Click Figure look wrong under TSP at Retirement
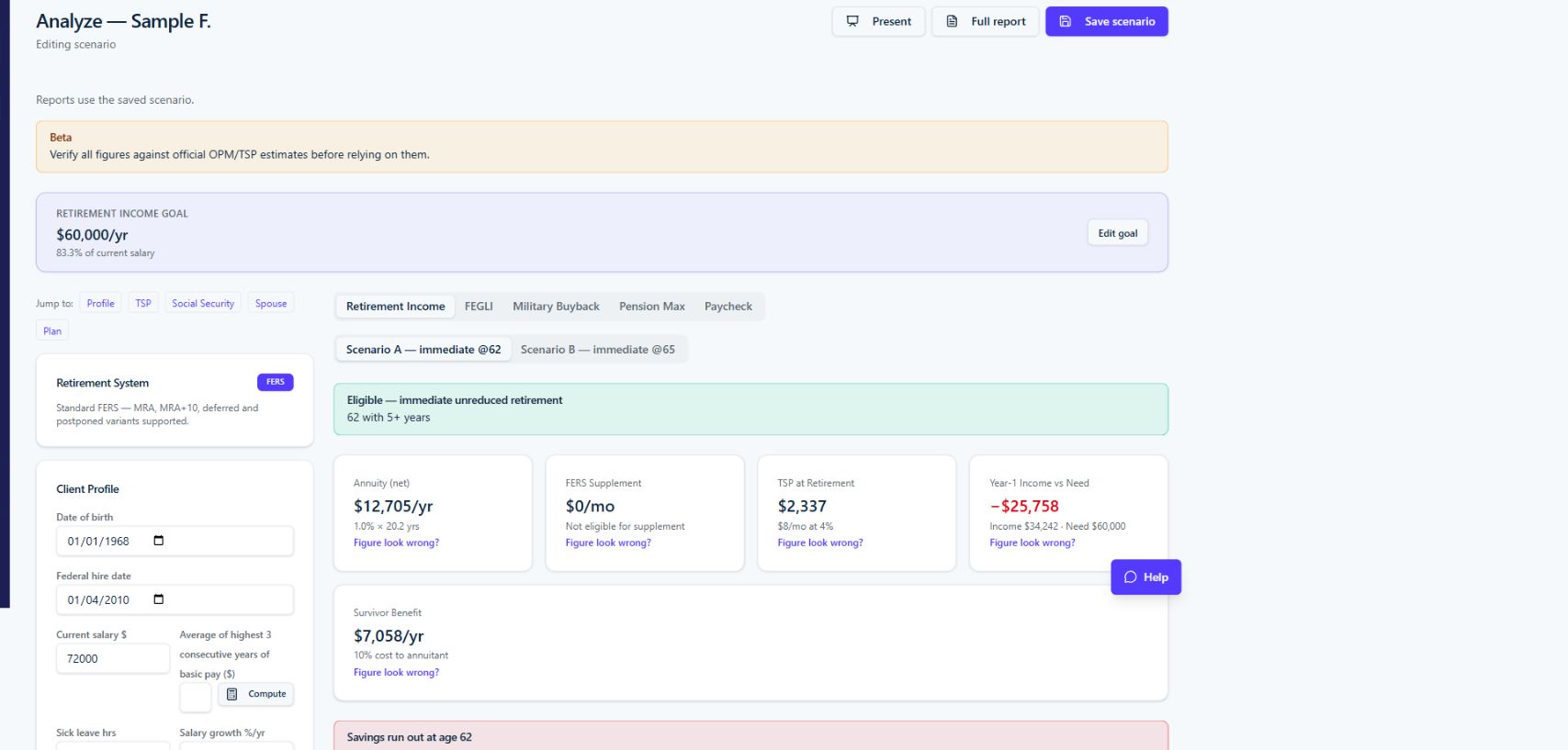Viewport: 1568px width, 750px height. tap(820, 543)
